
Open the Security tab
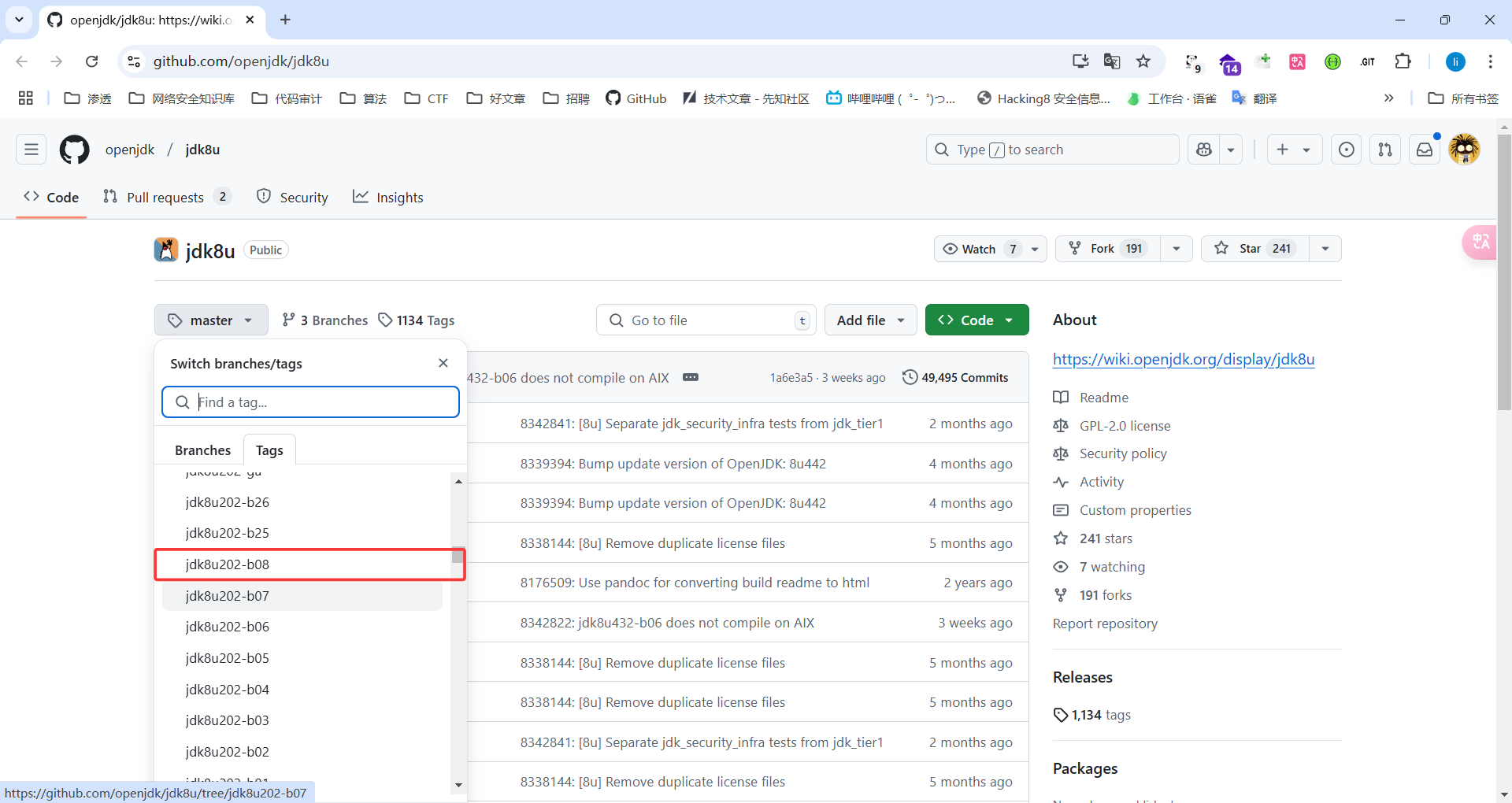click(292, 198)
